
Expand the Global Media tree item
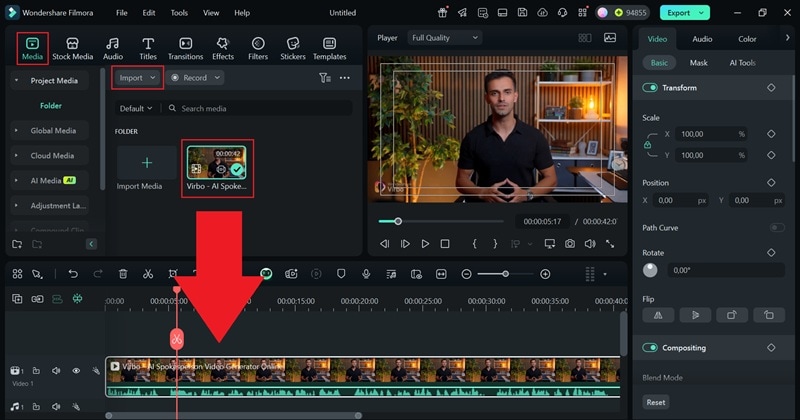point(16,131)
